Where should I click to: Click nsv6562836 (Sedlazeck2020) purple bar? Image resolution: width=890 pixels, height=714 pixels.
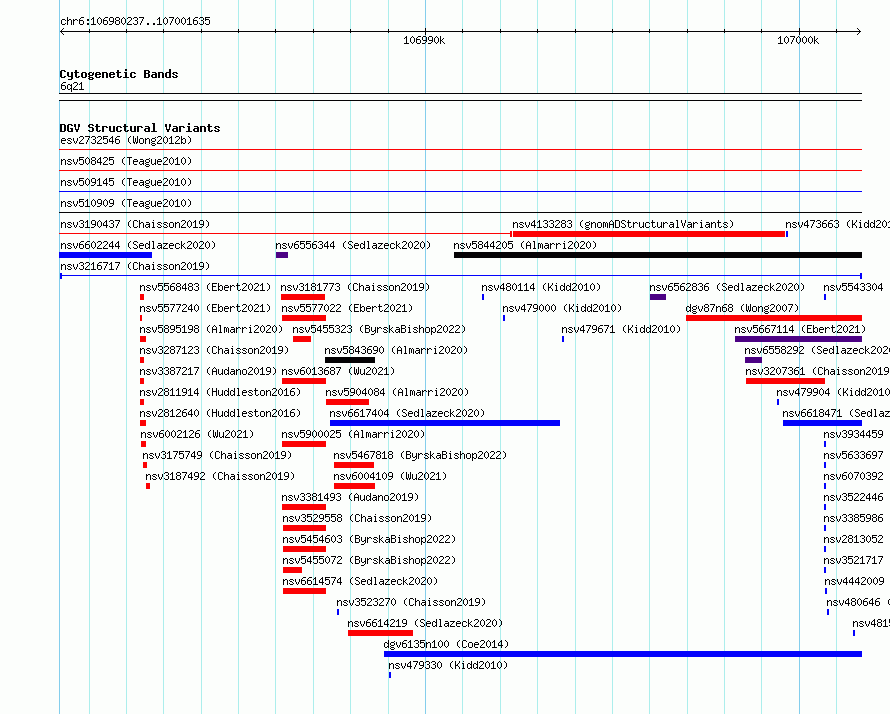tap(658, 297)
